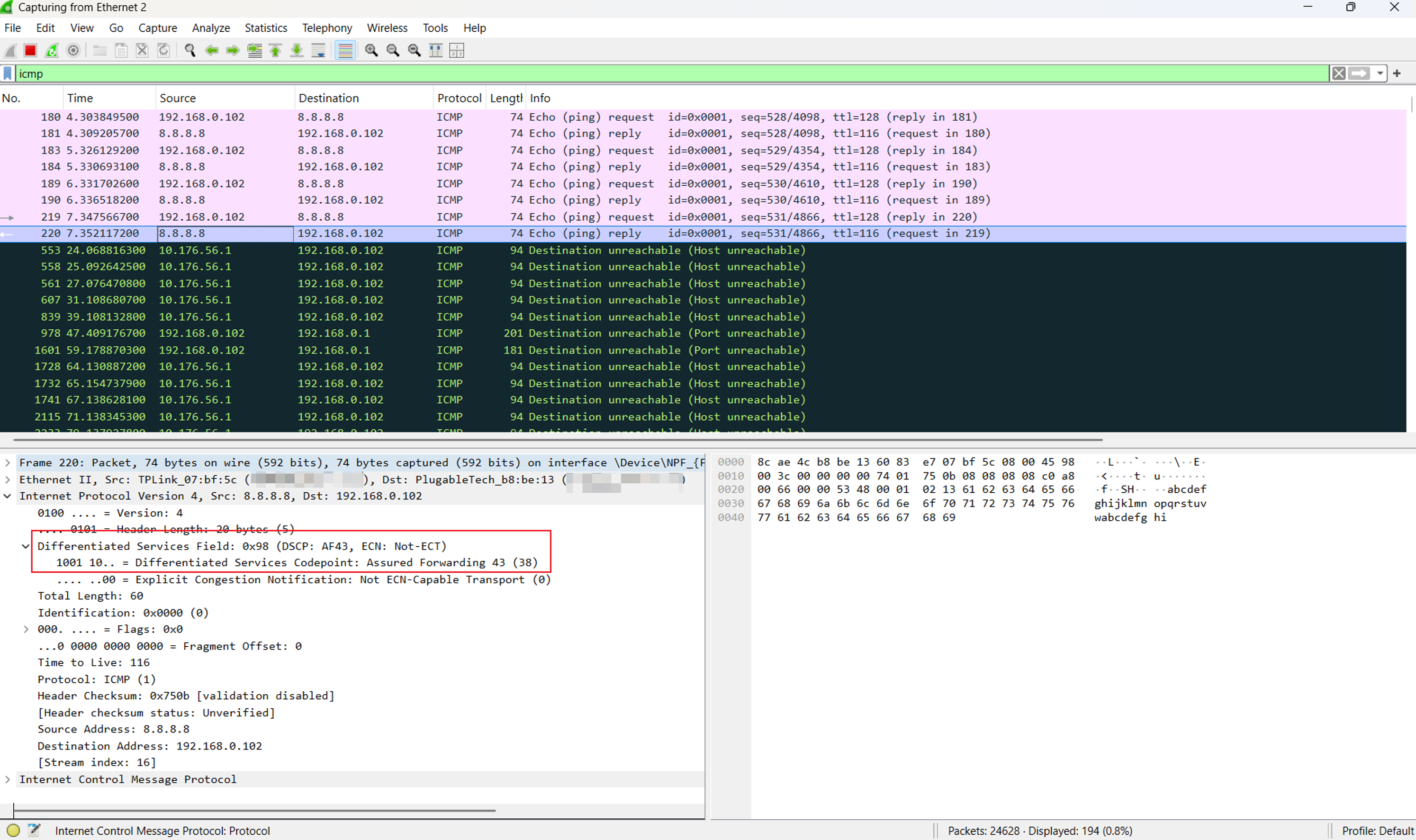Expand the Ethernet II tree node
This screenshot has height=840, width=1416.
click(x=8, y=480)
